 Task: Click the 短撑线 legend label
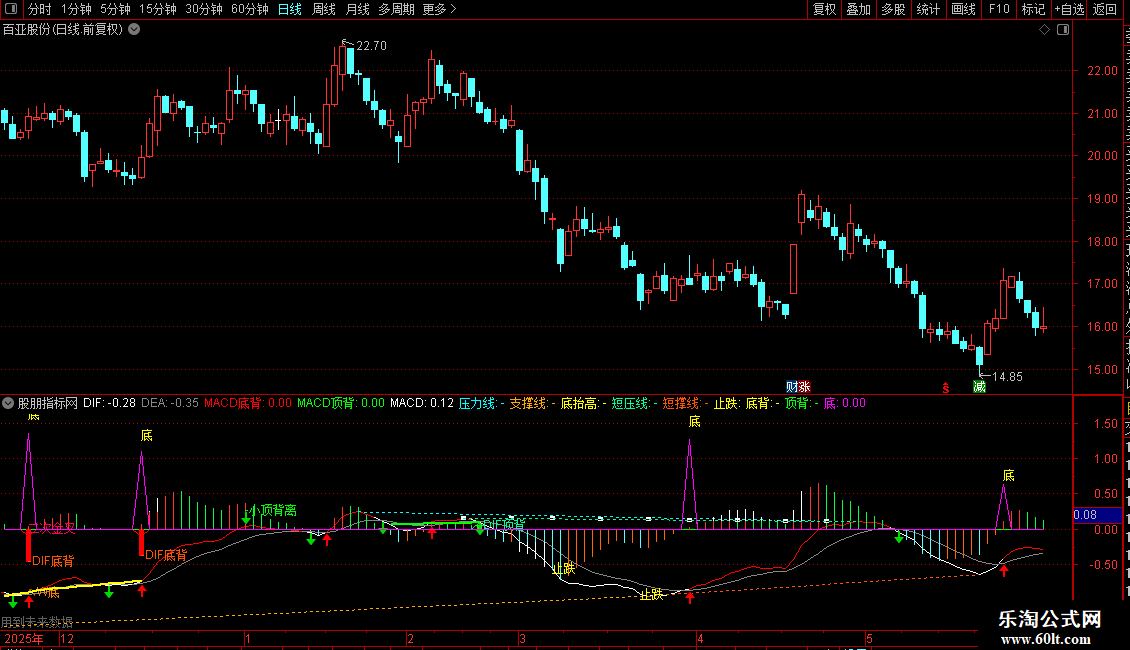684,403
